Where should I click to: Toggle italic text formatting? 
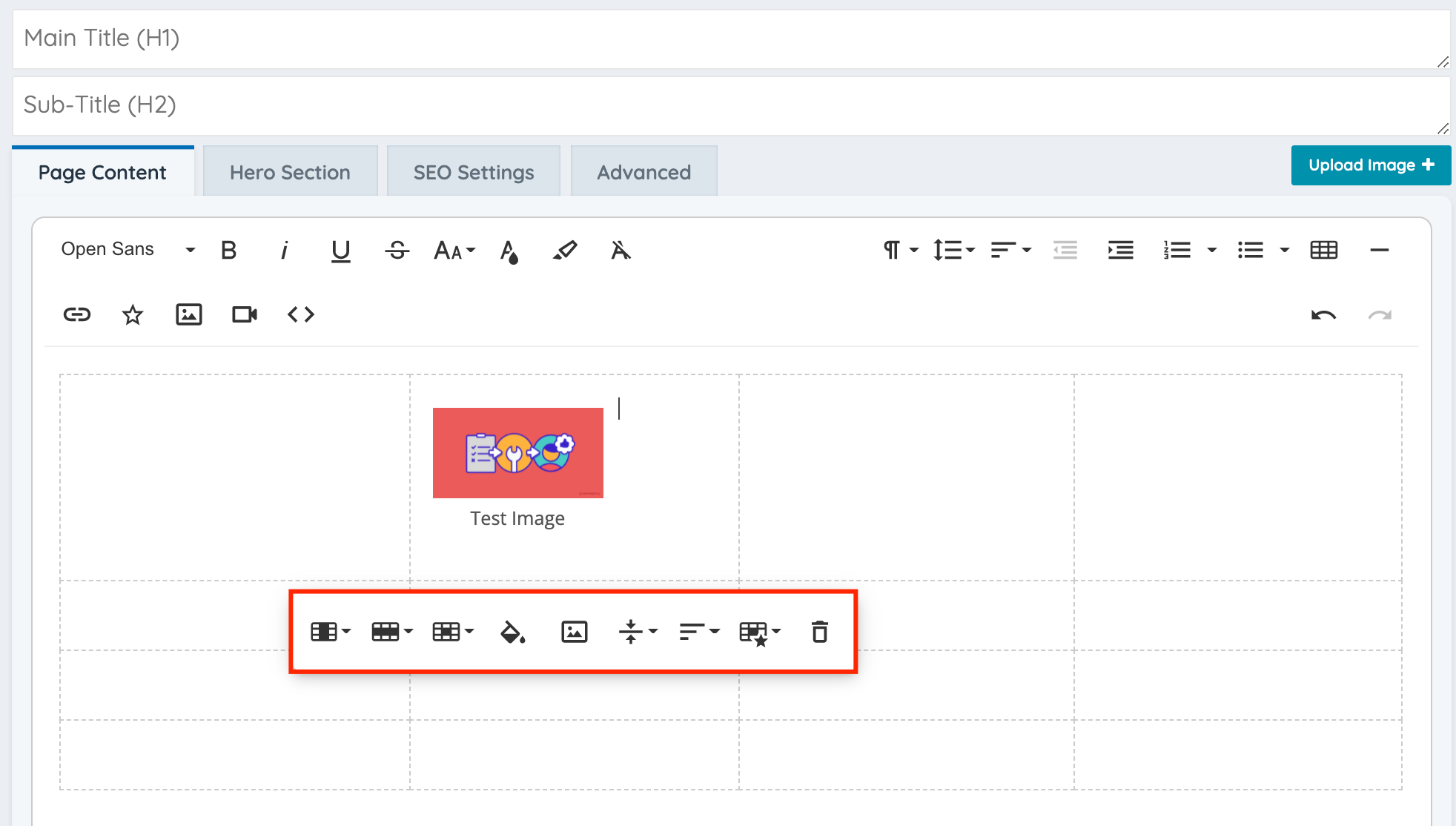tap(284, 251)
